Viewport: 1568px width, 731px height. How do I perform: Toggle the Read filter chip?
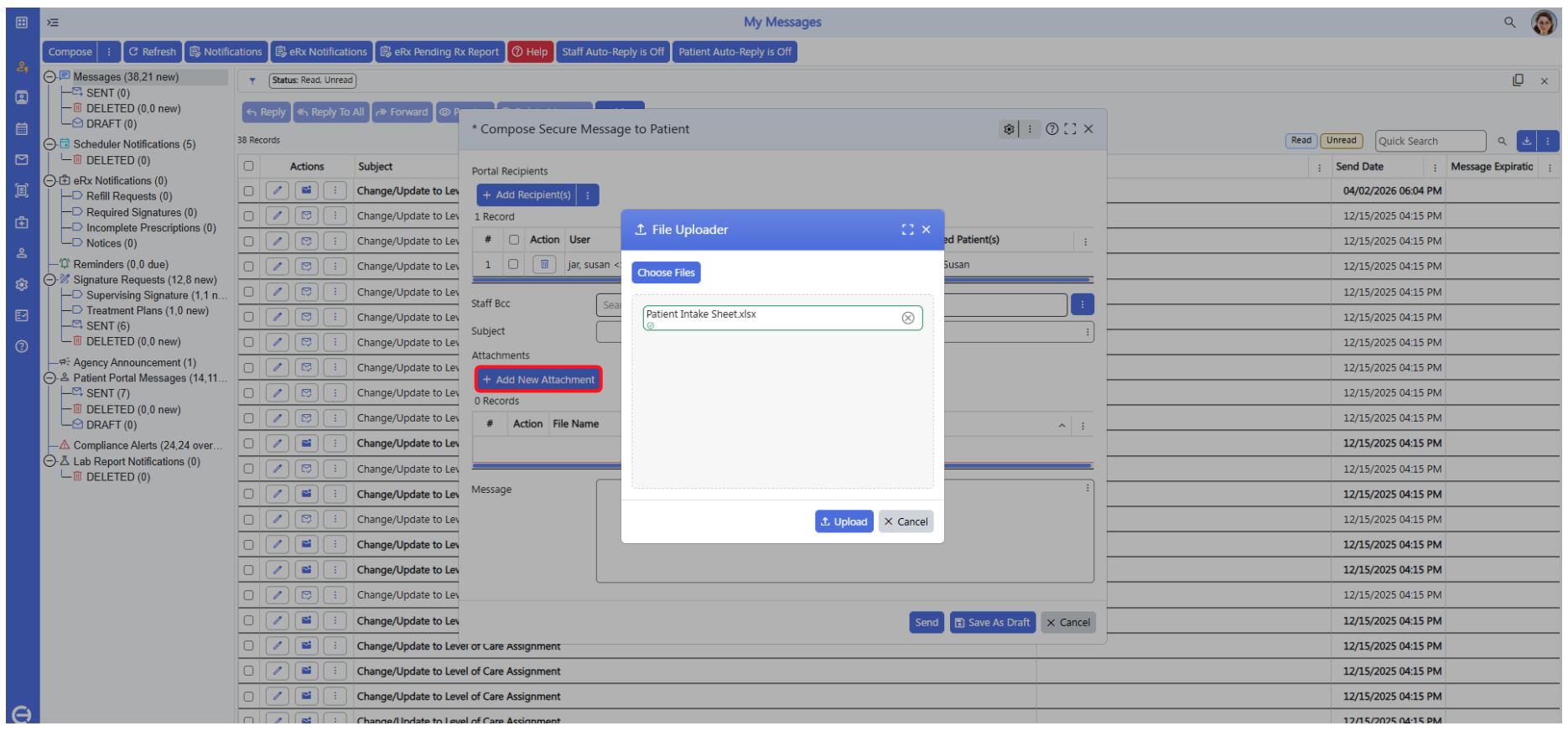pos(1301,141)
